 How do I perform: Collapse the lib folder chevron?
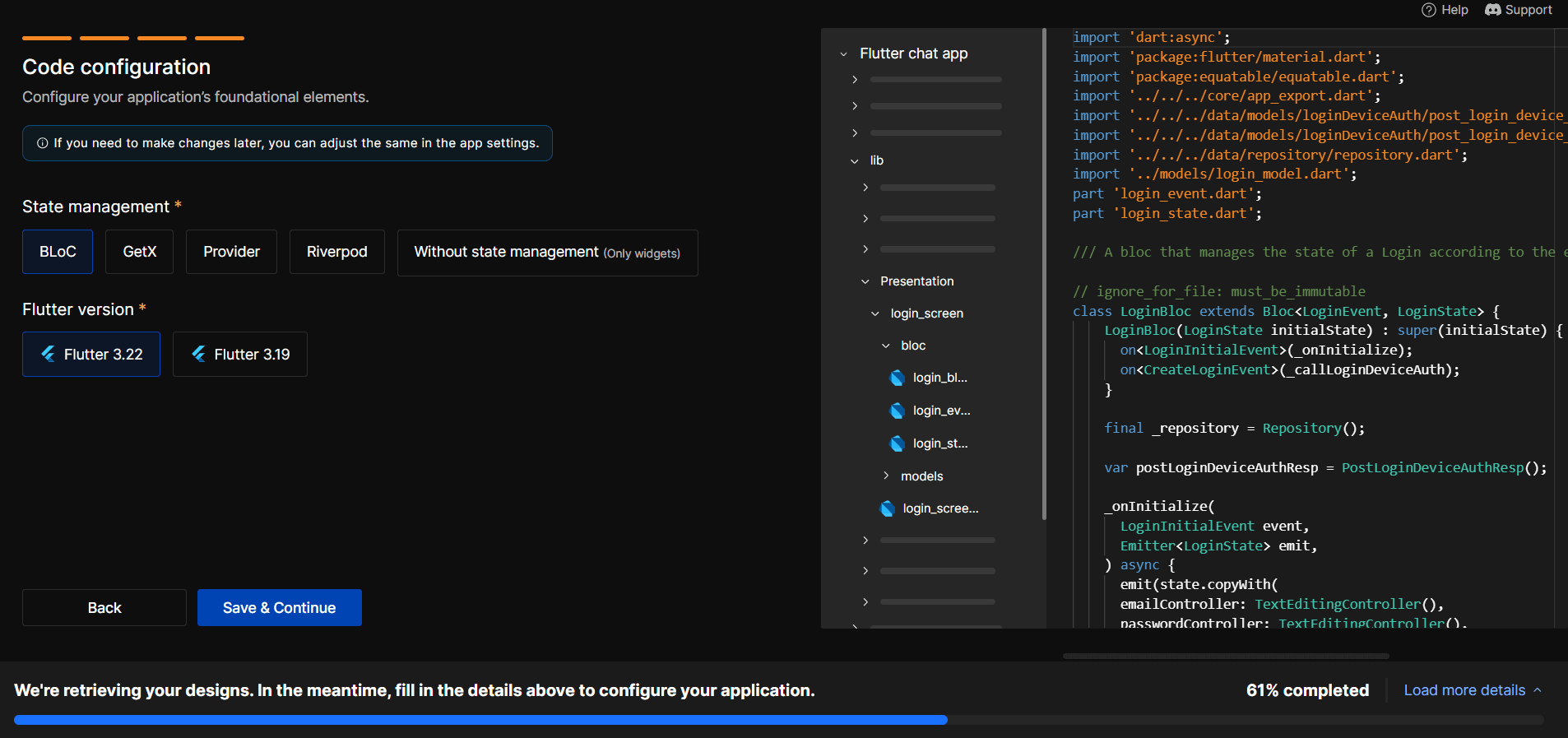(855, 161)
